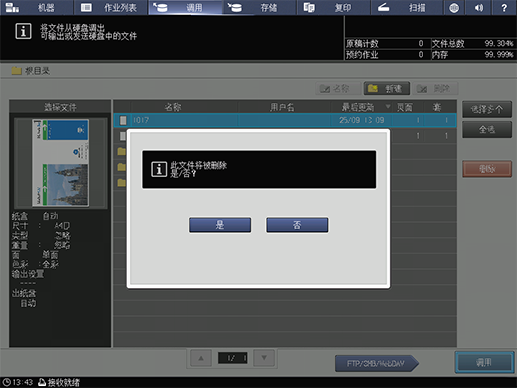Click the file icon of 1017

(x=123, y=120)
